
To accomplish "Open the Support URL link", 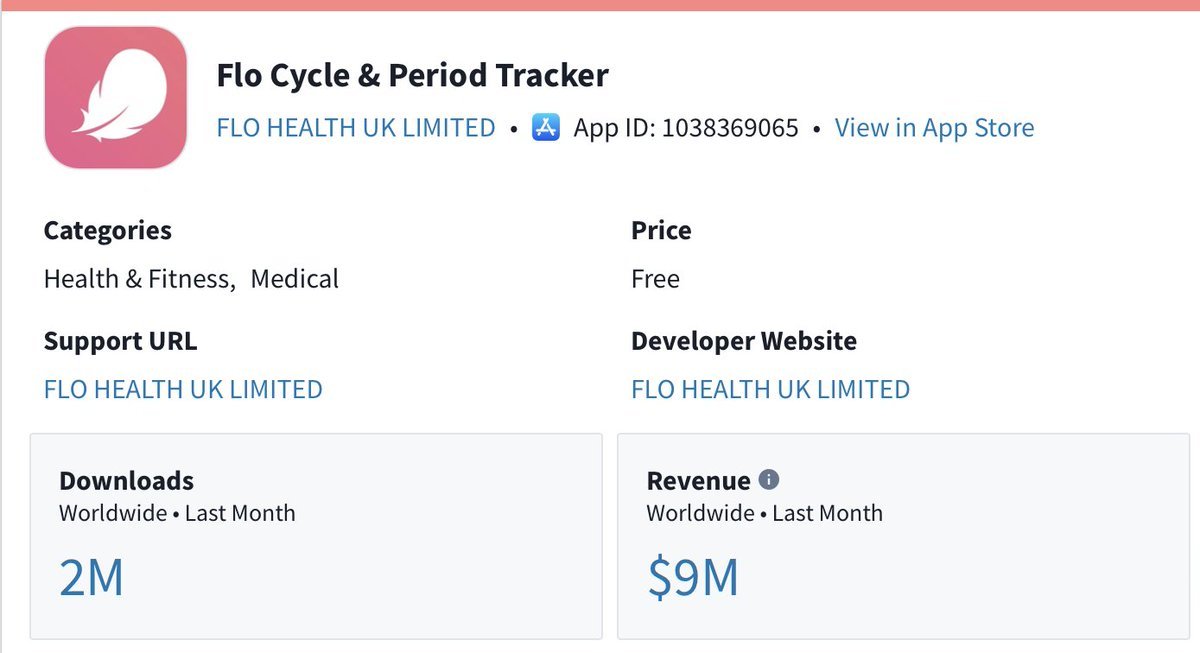I will pos(183,389).
